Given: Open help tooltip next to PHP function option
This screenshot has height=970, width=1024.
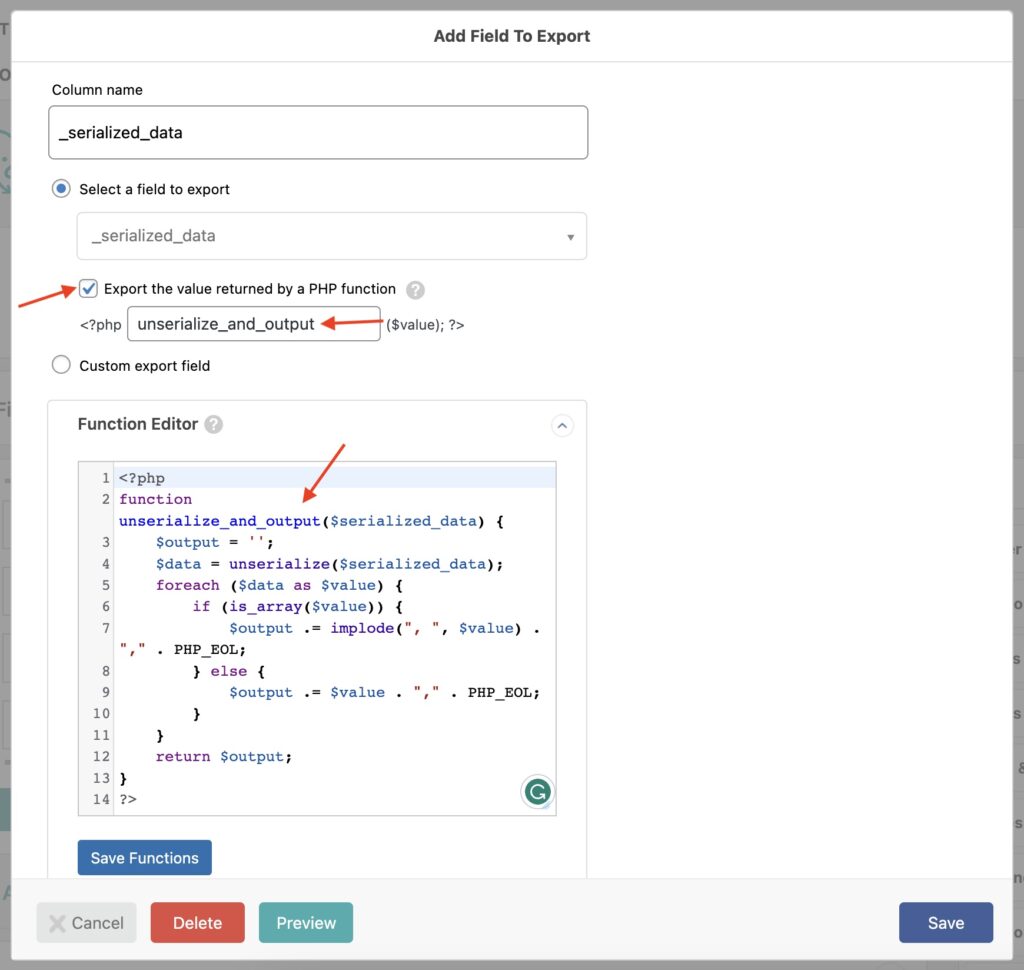Looking at the screenshot, I should (x=414, y=288).
